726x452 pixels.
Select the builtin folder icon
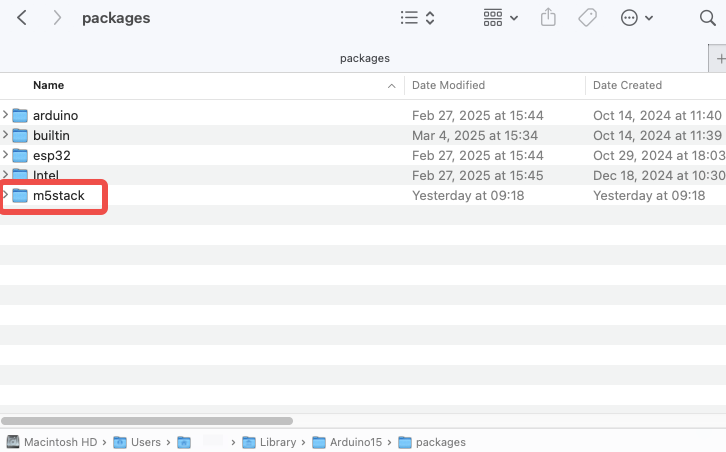coord(21,135)
